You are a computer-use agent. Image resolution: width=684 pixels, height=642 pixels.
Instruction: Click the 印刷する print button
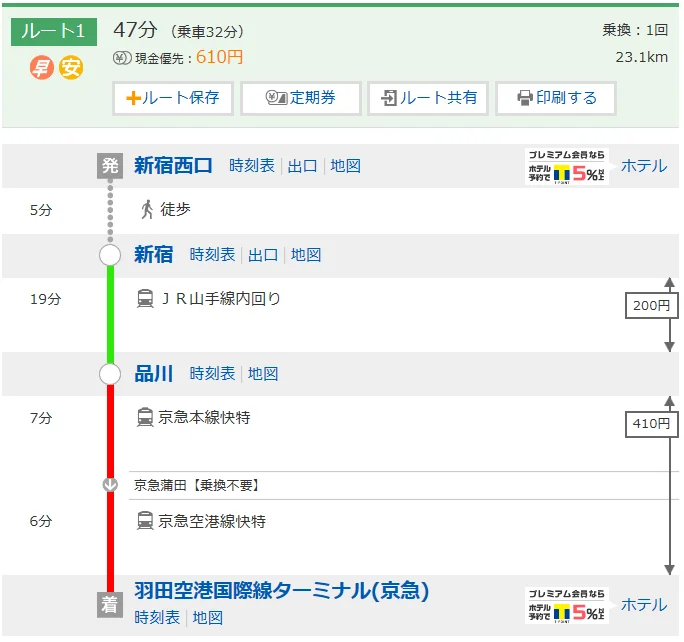click(556, 98)
